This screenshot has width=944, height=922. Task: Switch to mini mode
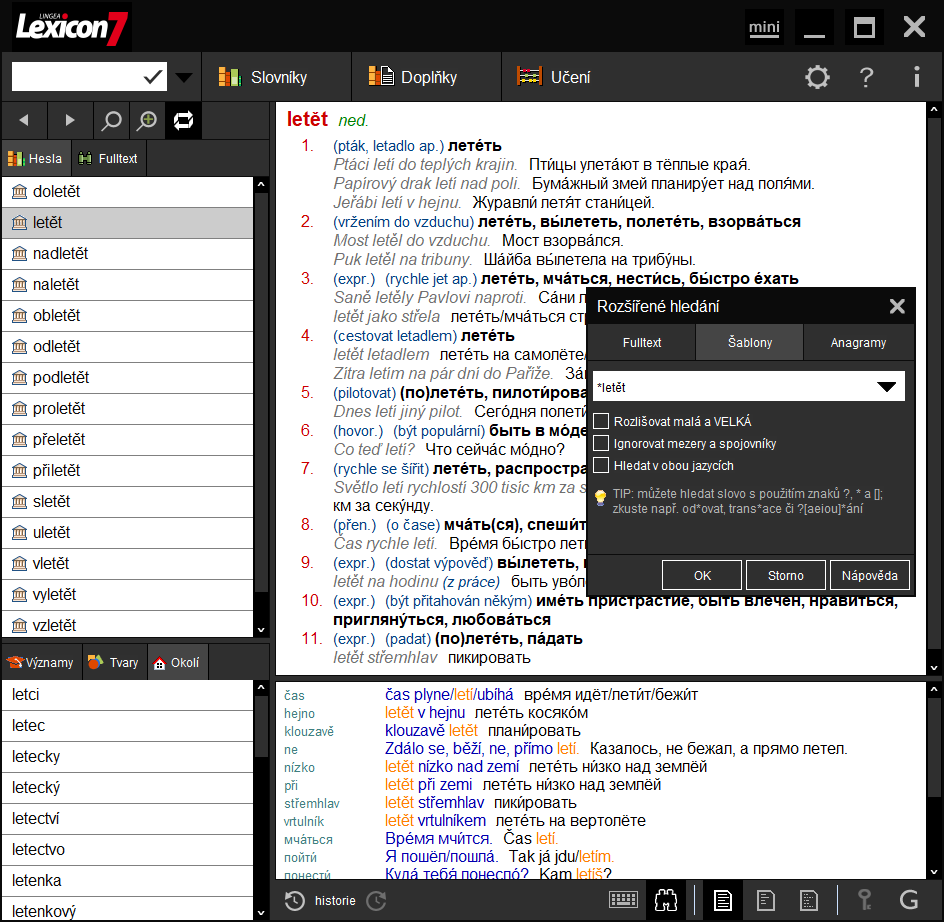click(x=764, y=27)
